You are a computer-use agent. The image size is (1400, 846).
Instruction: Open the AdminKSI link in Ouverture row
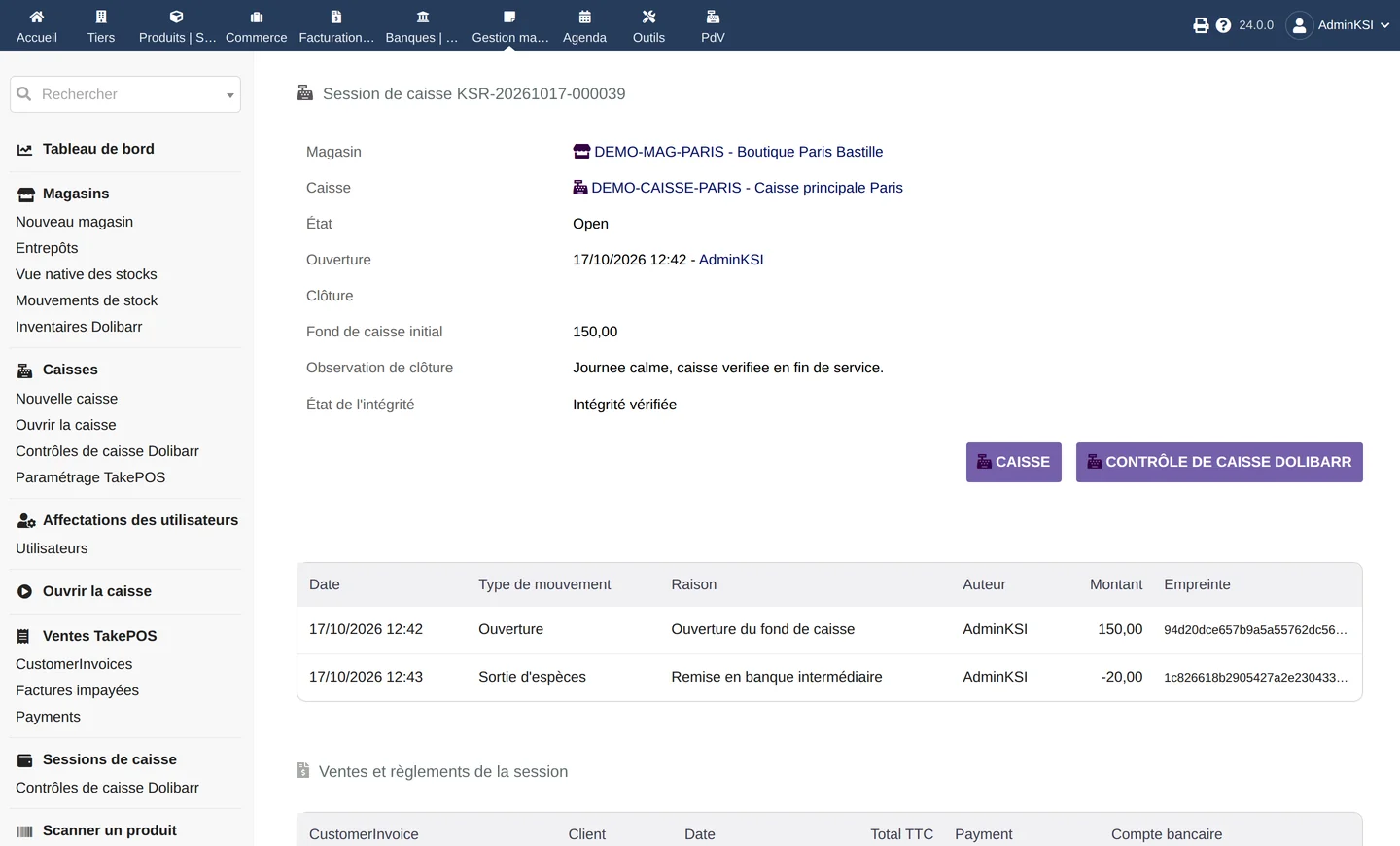click(x=731, y=260)
